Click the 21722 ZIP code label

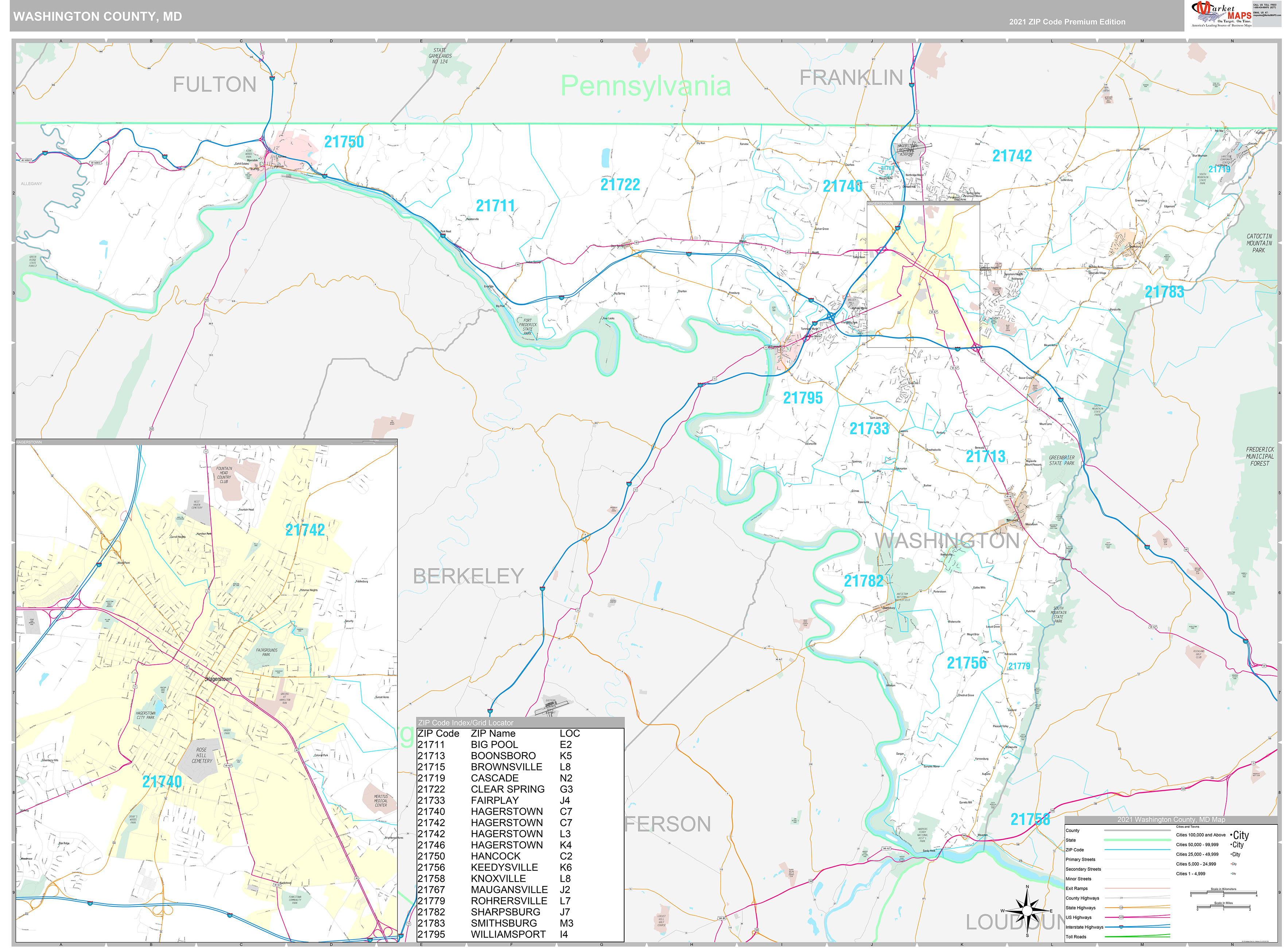tap(620, 185)
